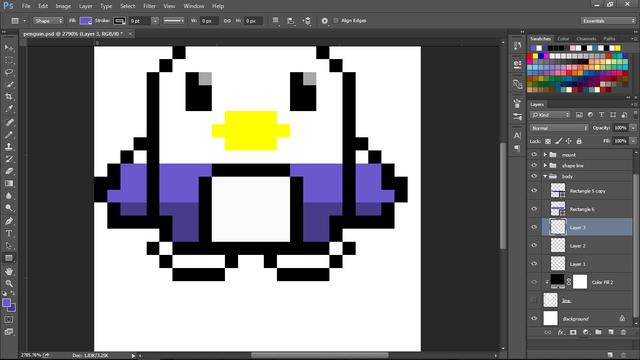This screenshot has width=640, height=360.
Task: Select the Lasso tool
Action: (x=9, y=73)
